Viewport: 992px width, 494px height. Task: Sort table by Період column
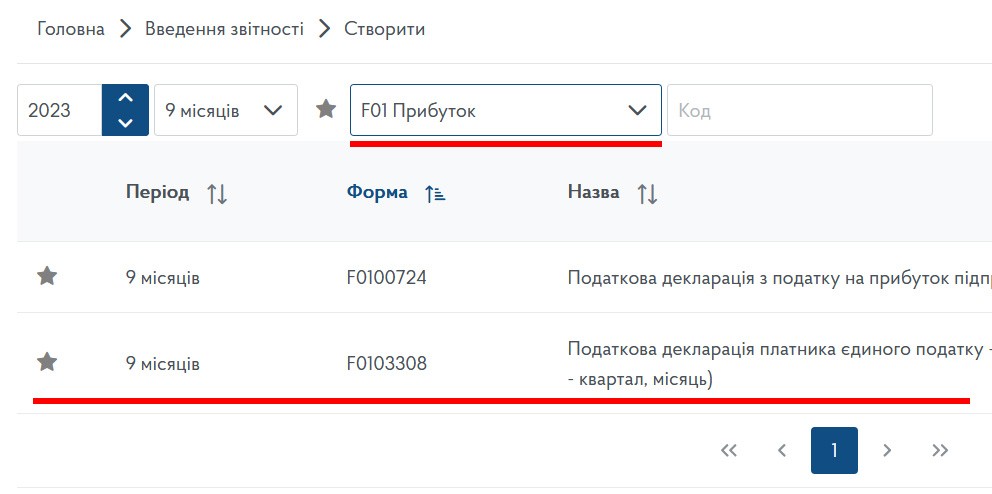tap(217, 193)
